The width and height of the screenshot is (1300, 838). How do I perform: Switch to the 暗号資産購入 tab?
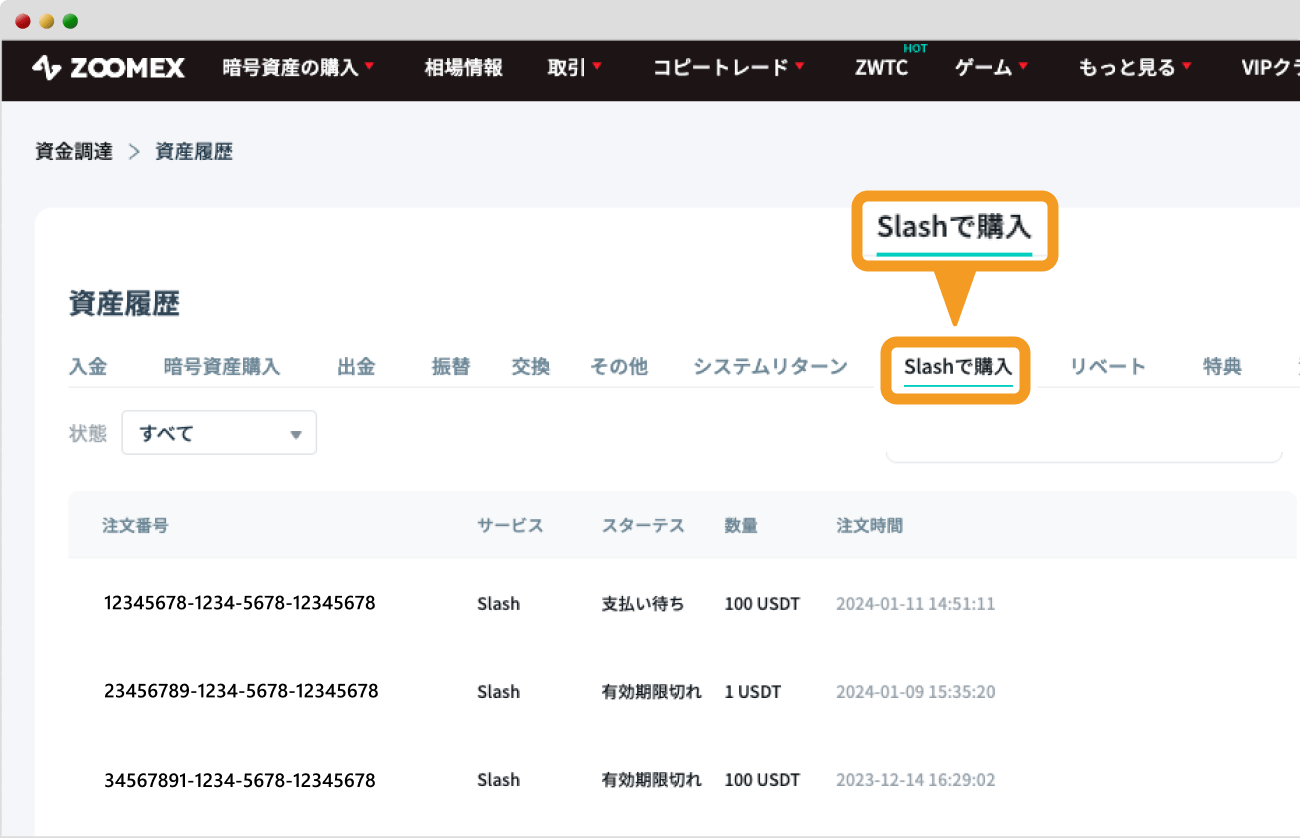pyautogui.click(x=222, y=367)
